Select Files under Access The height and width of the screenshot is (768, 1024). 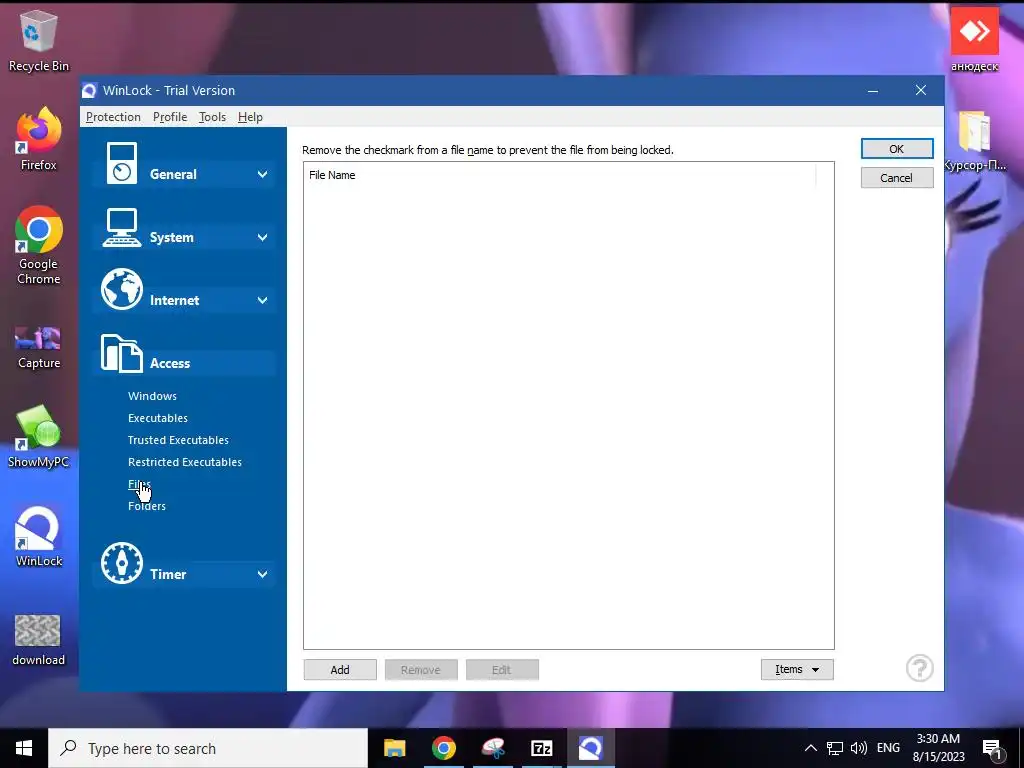[139, 484]
